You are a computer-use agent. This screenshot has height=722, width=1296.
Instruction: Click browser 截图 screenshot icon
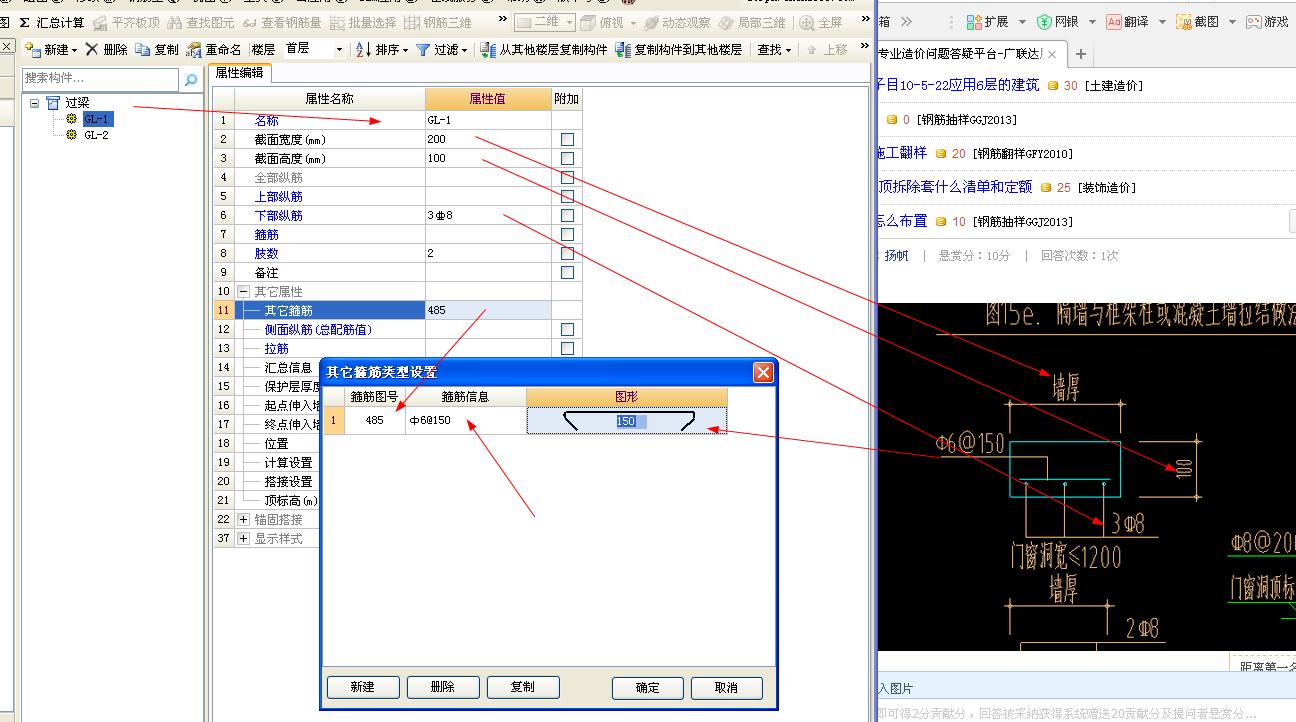click(x=1184, y=21)
